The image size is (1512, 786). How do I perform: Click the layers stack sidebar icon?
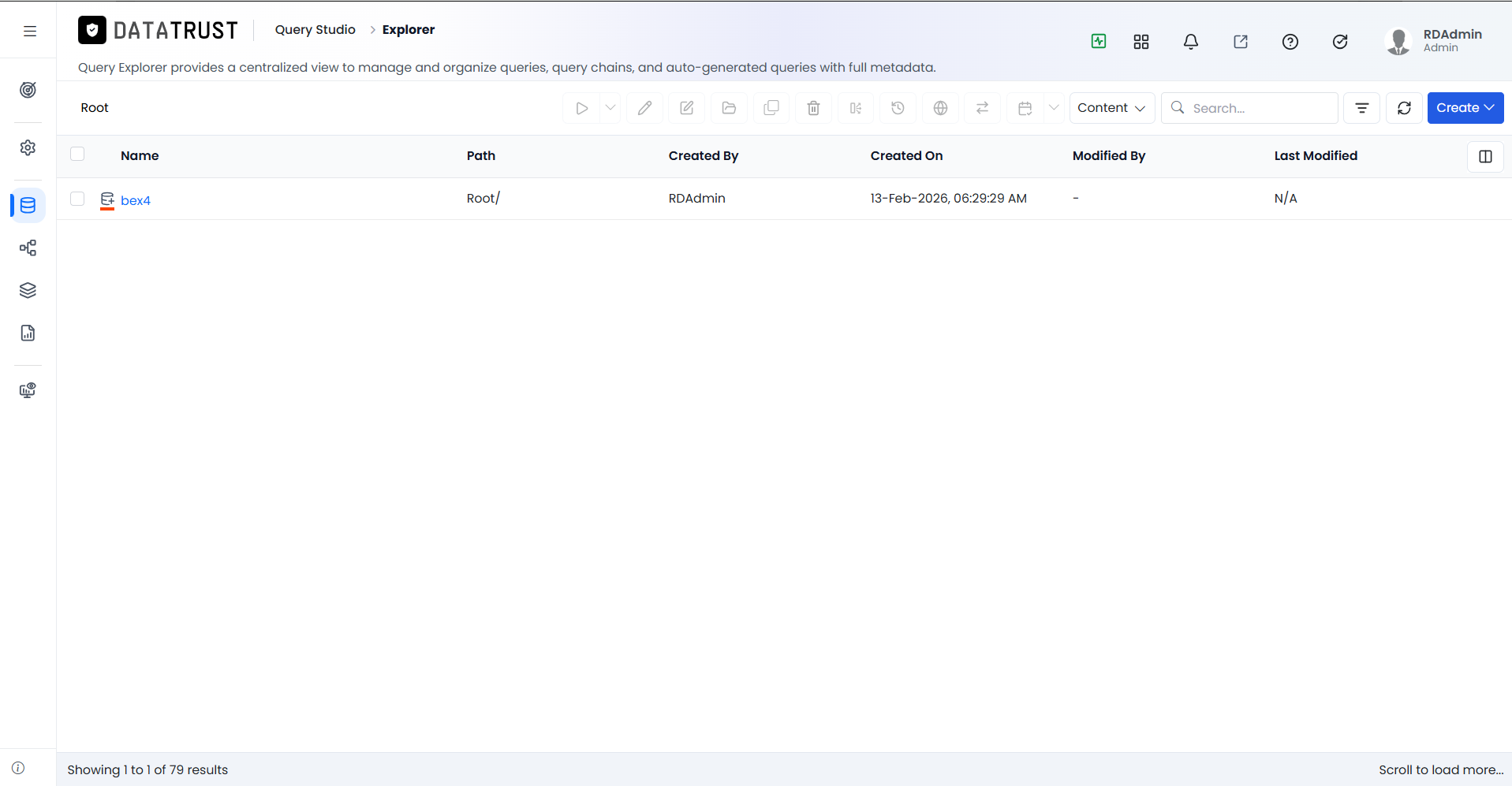(28, 290)
